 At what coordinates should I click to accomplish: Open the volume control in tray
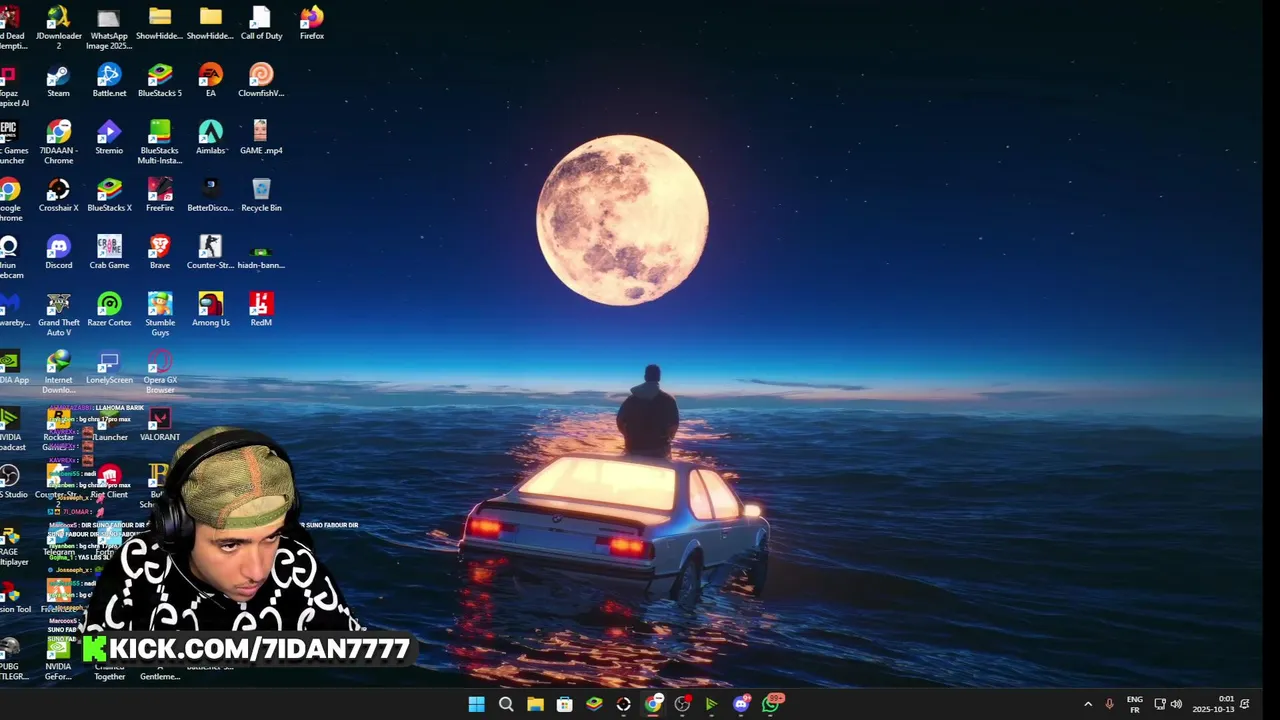click(x=1176, y=704)
